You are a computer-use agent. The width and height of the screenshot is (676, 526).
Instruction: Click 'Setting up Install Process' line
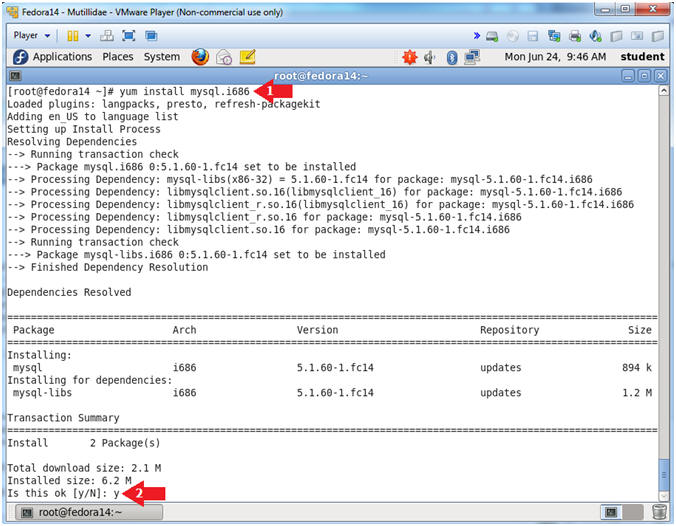[84, 129]
